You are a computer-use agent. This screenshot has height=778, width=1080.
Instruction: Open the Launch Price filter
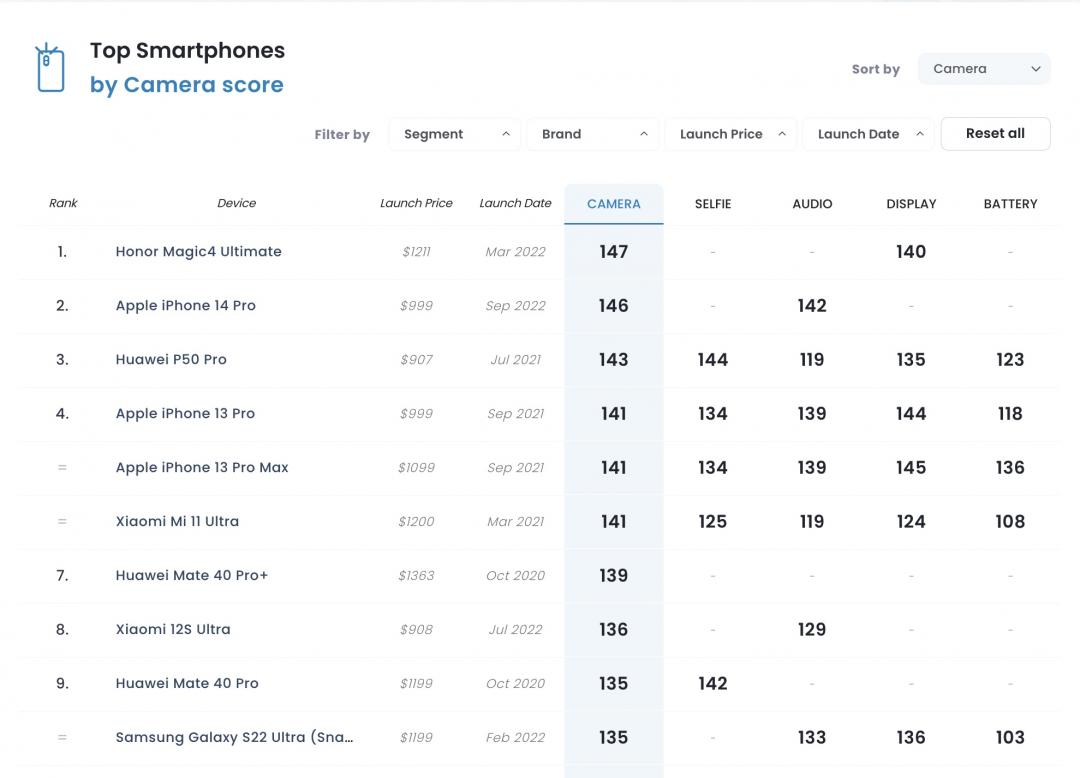coord(731,134)
